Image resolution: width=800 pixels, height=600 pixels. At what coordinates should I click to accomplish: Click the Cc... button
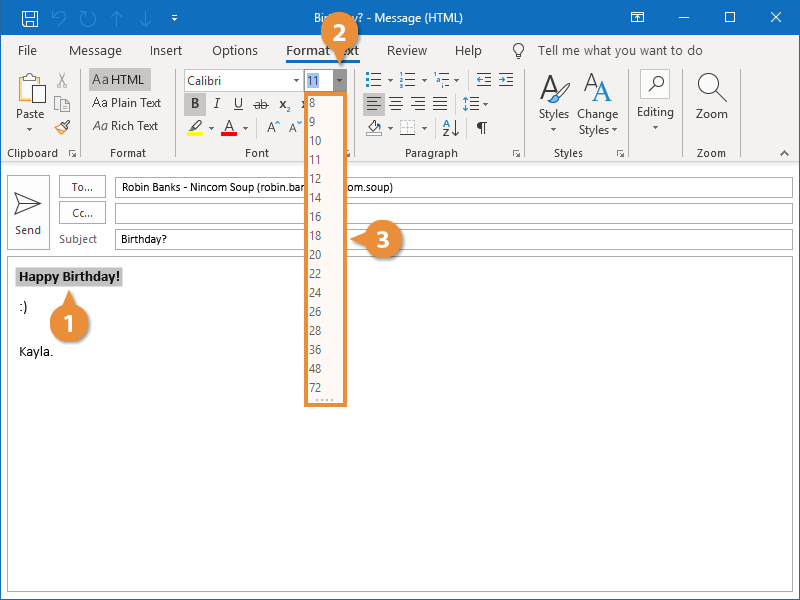click(x=81, y=212)
